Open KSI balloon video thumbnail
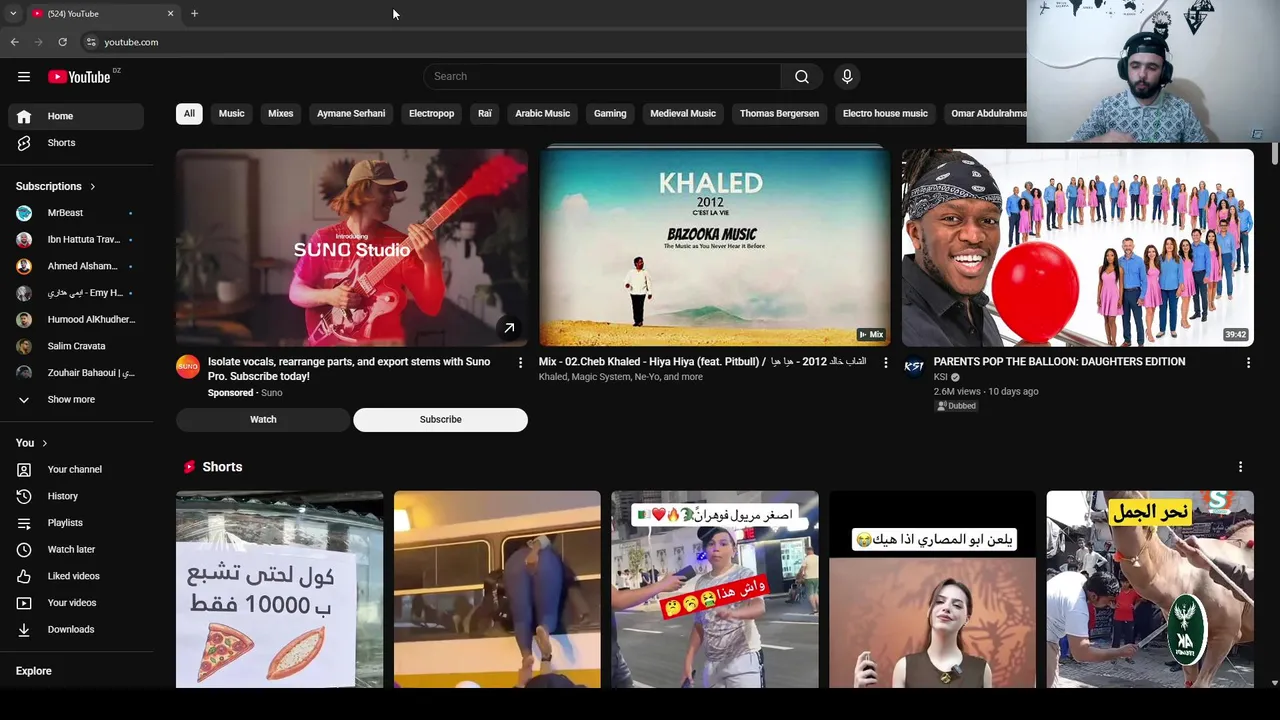Image resolution: width=1280 pixels, height=720 pixels. coord(1077,247)
